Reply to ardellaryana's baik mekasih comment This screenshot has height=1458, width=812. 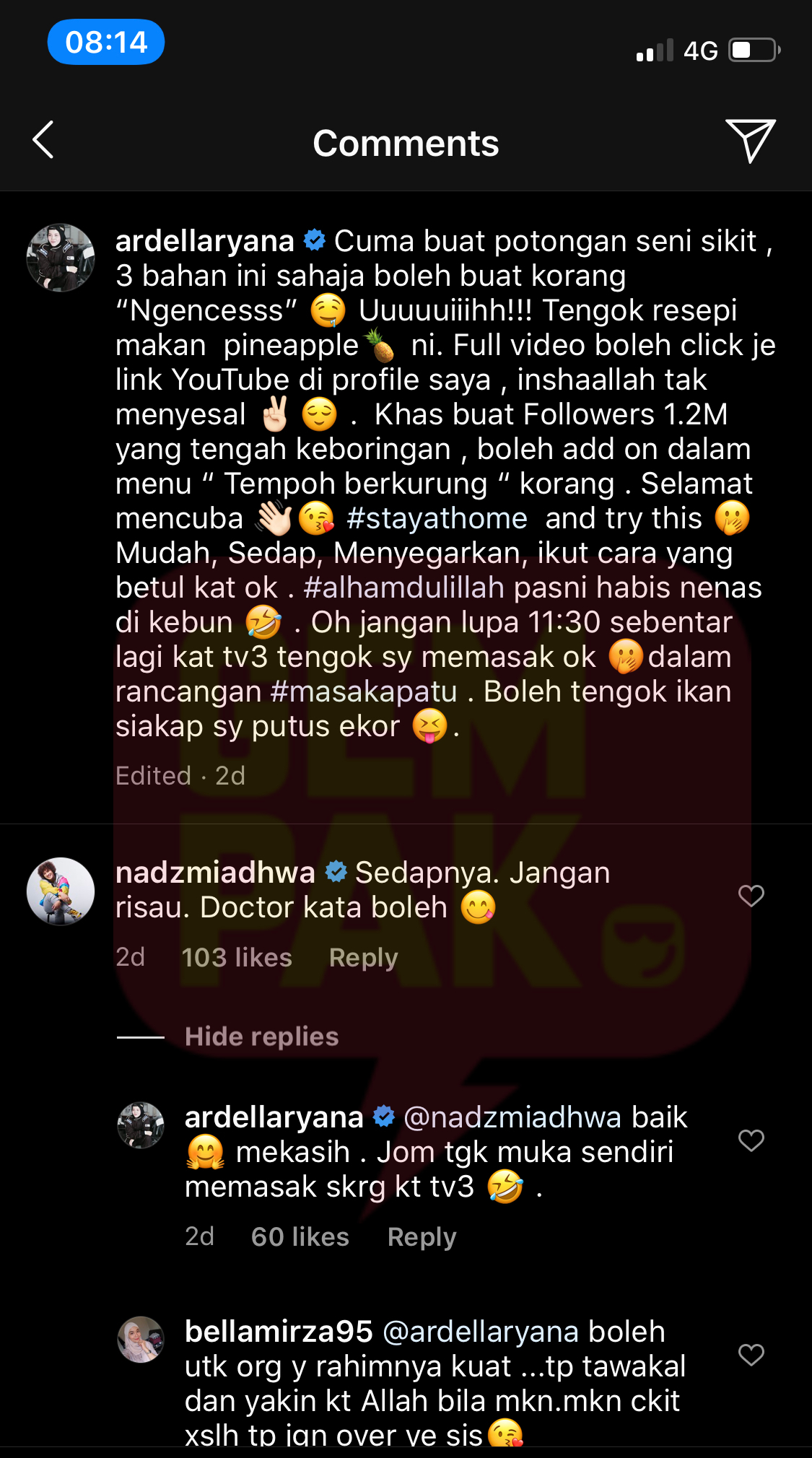coord(422,1237)
